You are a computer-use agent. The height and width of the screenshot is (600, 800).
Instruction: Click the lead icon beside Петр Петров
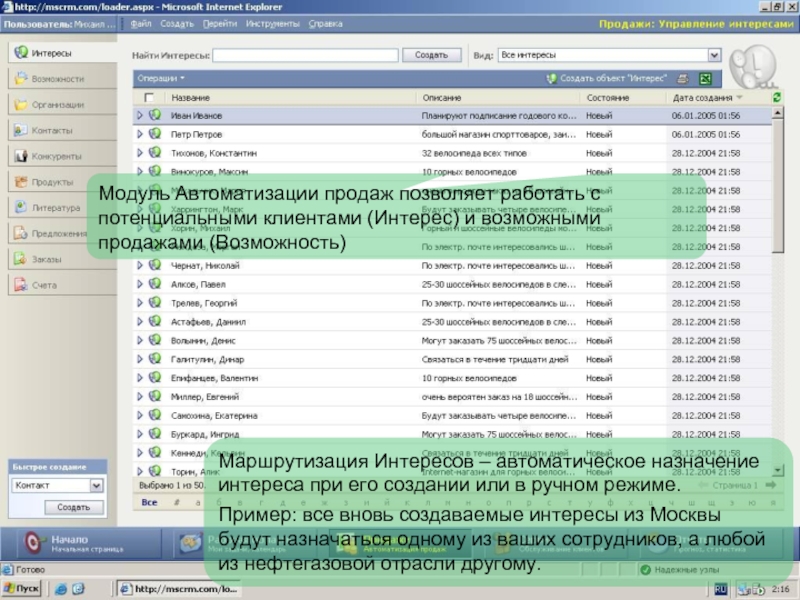pyautogui.click(x=155, y=134)
